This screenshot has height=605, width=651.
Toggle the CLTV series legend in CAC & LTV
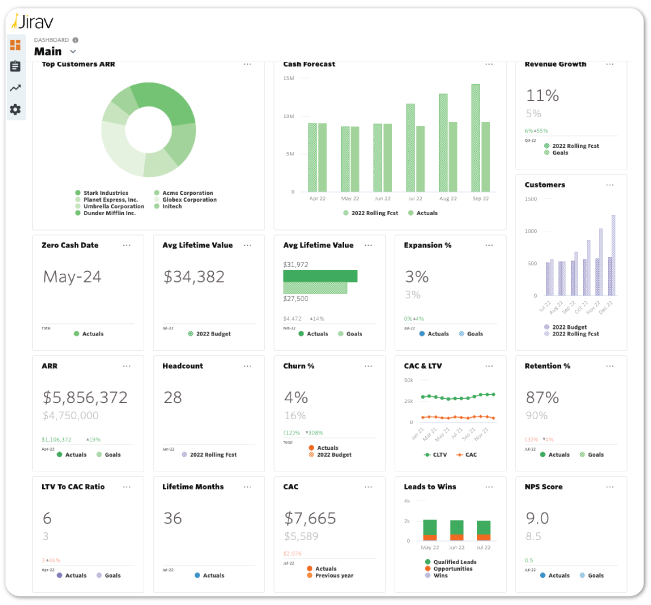[432, 454]
